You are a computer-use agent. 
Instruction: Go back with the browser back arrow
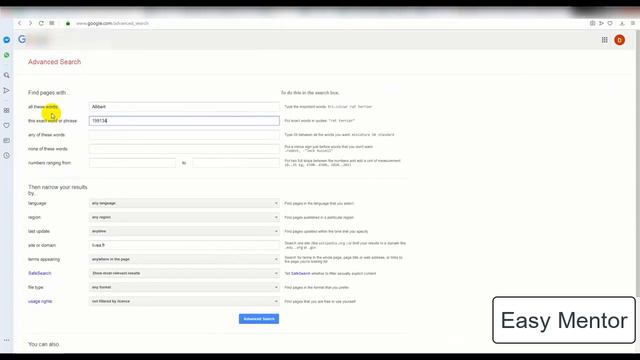[x=20, y=23]
